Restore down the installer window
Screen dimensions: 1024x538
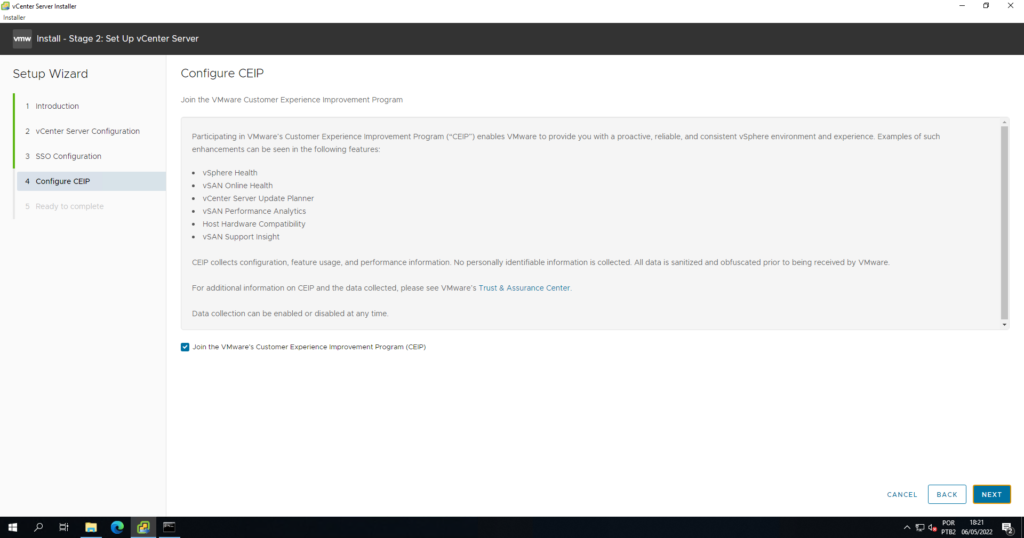coord(986,6)
